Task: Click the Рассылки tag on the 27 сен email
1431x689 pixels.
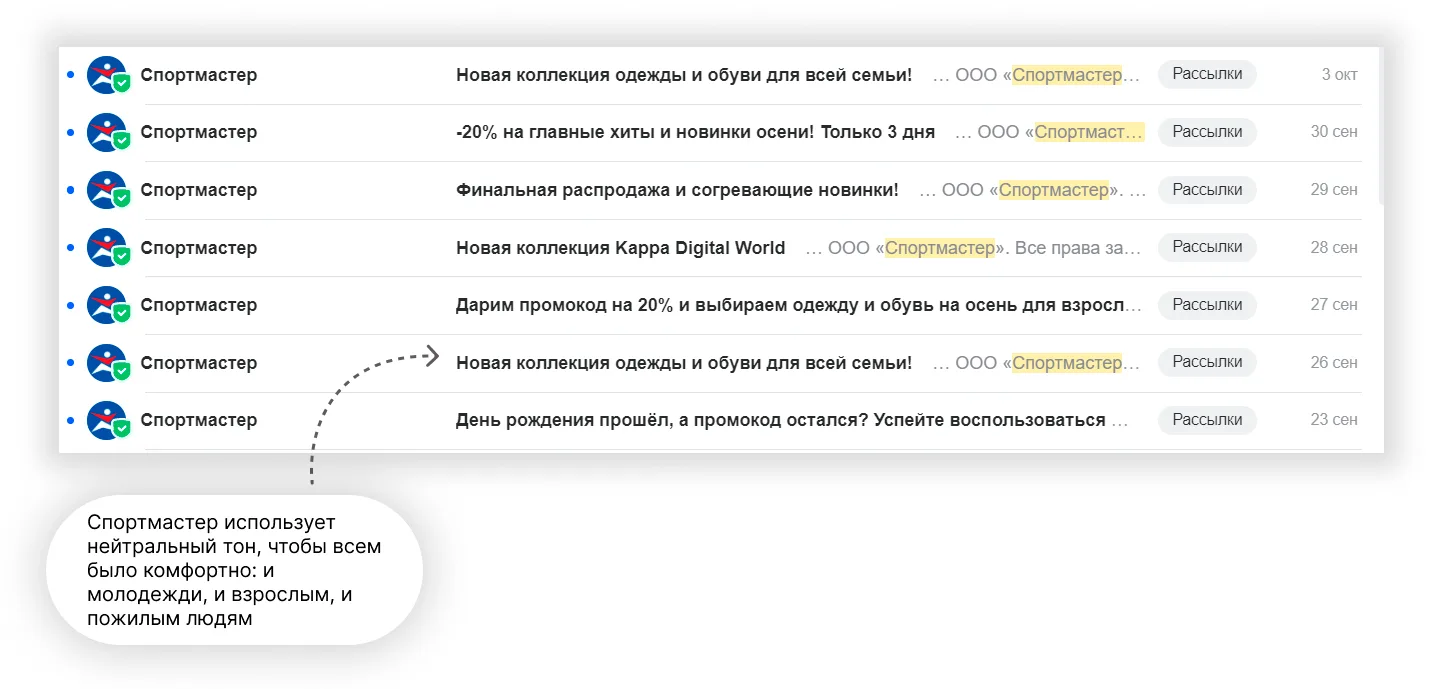Action: (x=1207, y=305)
